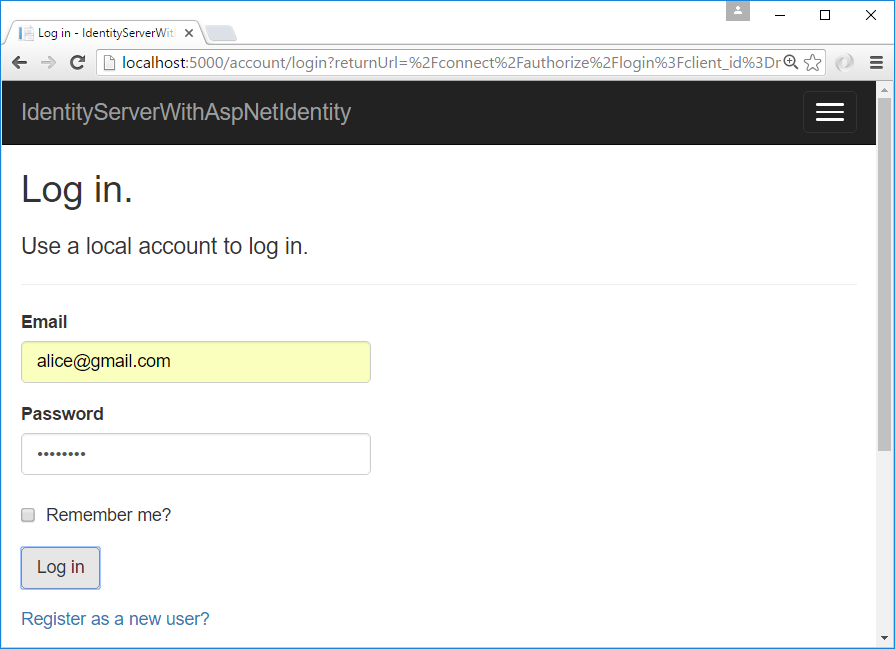Enable the Remember me checkbox
This screenshot has width=895, height=649.
[28, 515]
